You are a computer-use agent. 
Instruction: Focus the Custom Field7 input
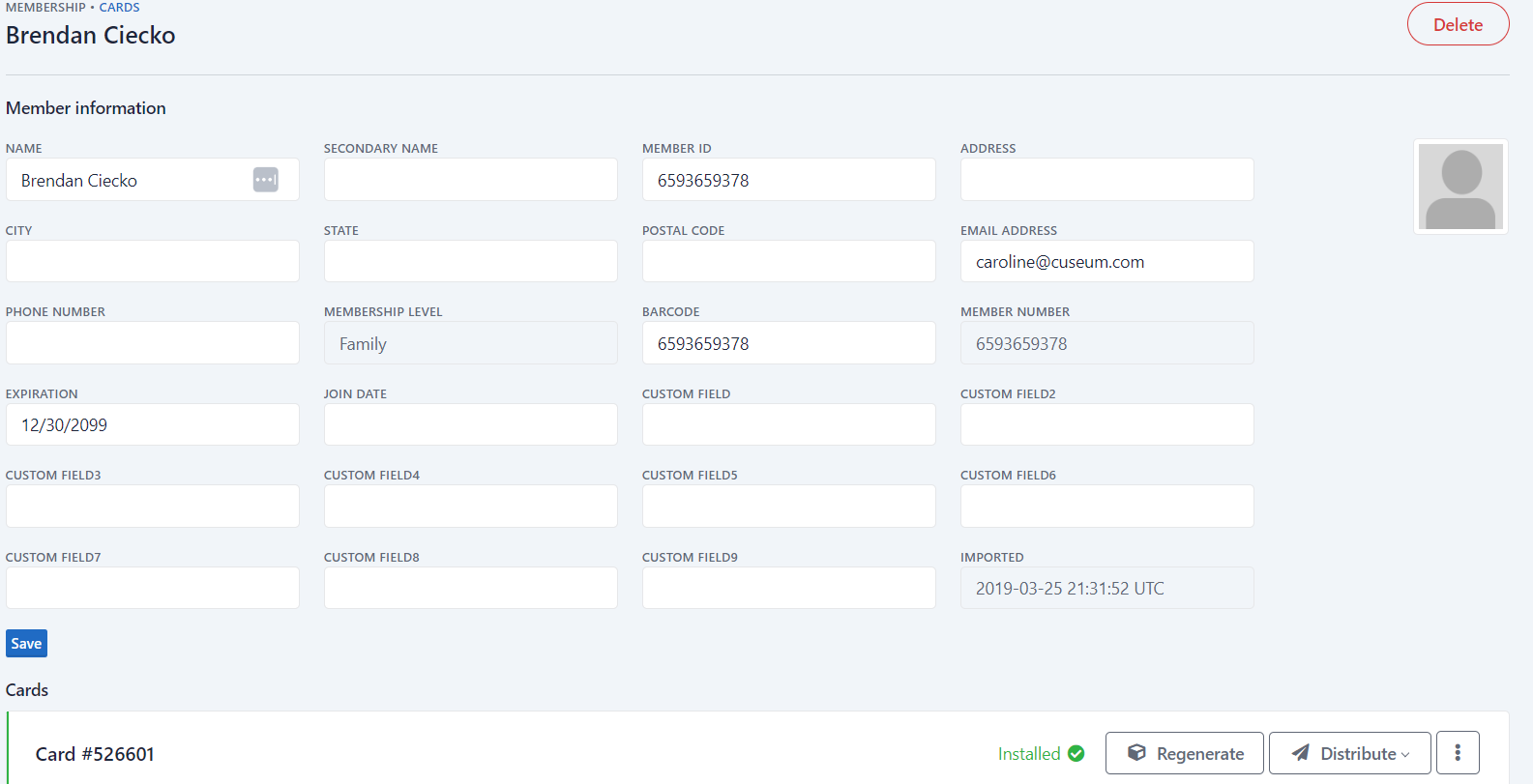click(x=152, y=588)
